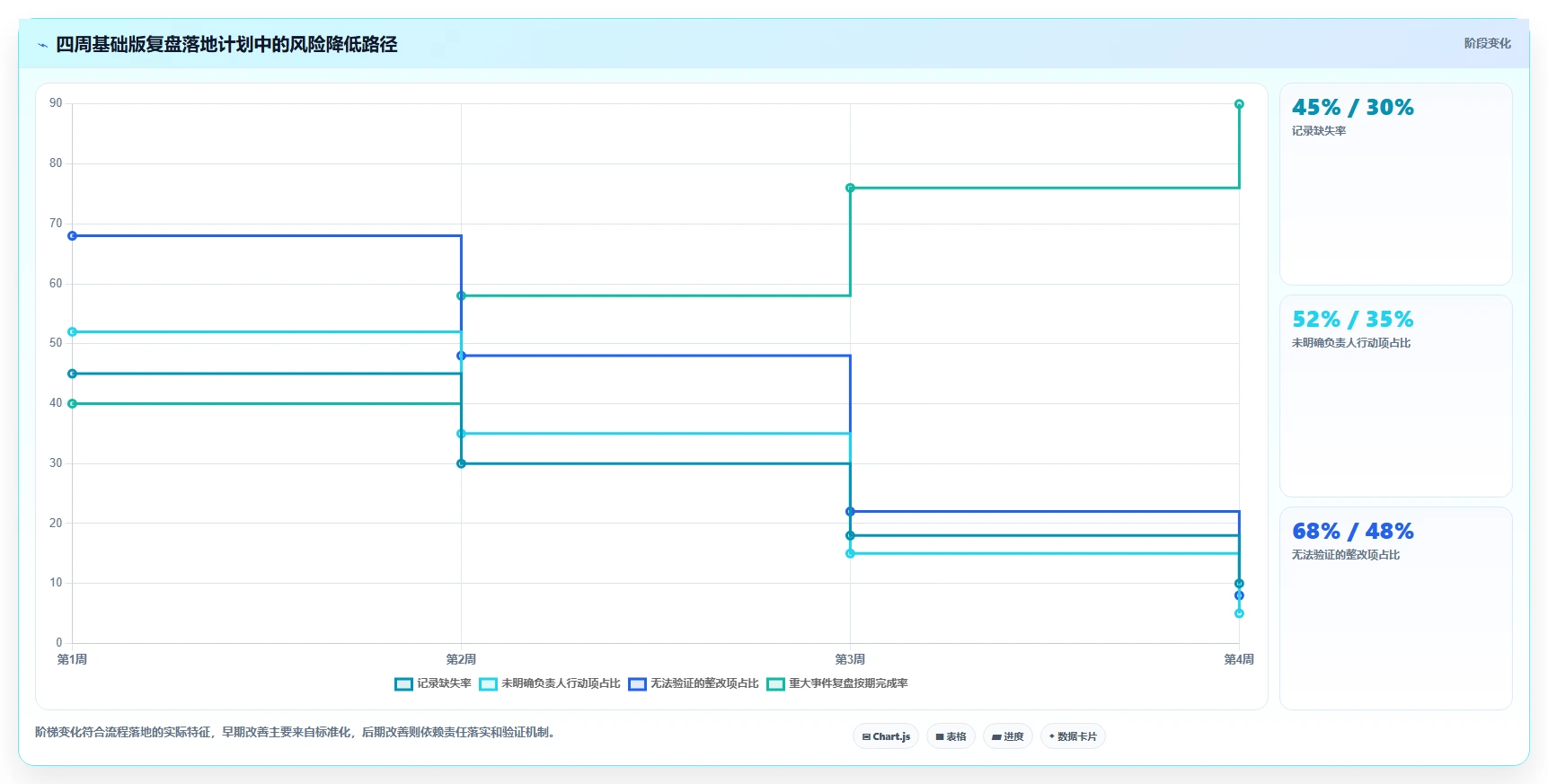Click the footnote text starting 阶梯变化符合流程落地
This screenshot has height=784, width=1548.
297,732
